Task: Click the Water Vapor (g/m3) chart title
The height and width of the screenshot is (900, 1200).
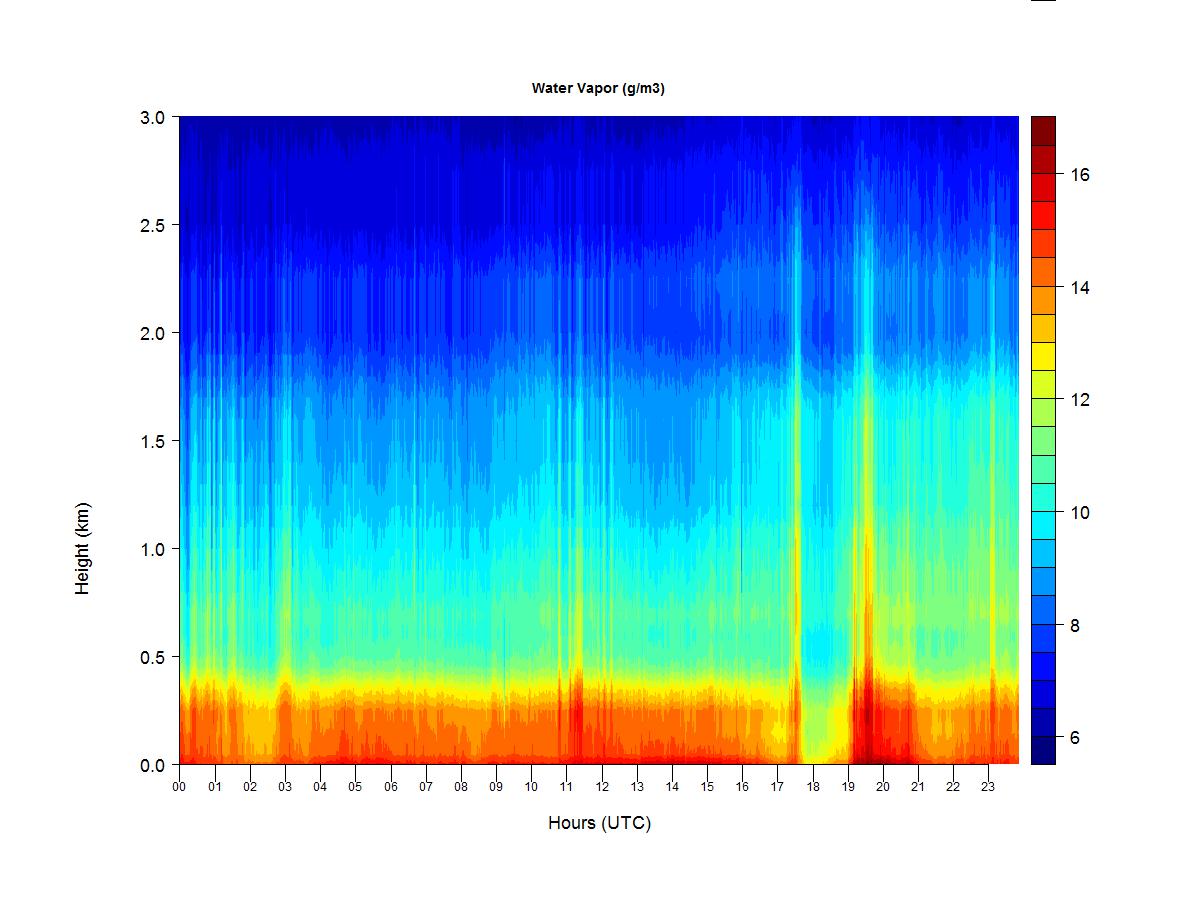Action: pos(598,88)
